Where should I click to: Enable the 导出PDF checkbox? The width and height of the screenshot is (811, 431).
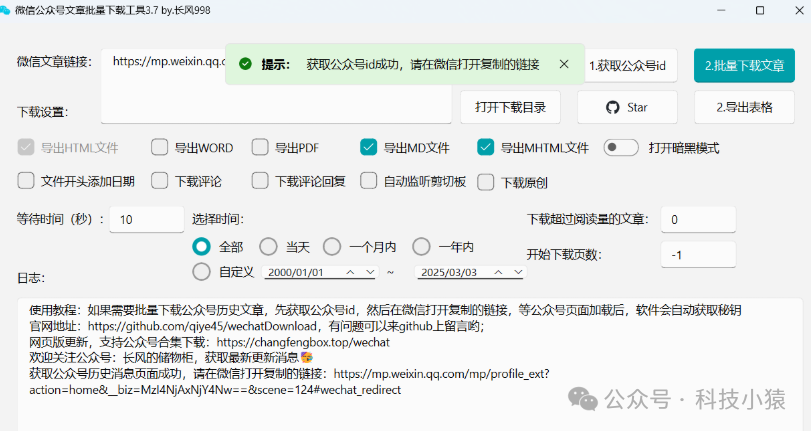[x=260, y=147]
